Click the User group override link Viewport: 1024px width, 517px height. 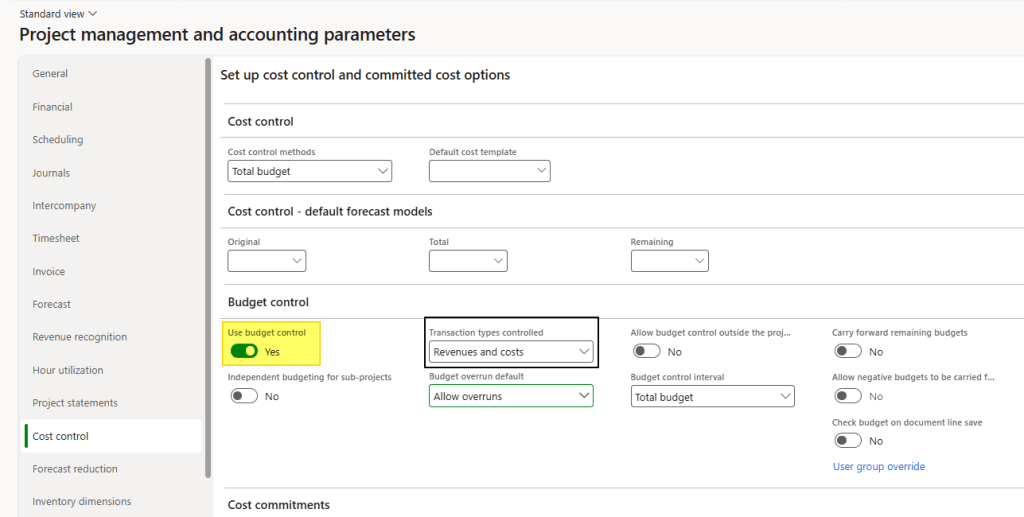point(878,466)
